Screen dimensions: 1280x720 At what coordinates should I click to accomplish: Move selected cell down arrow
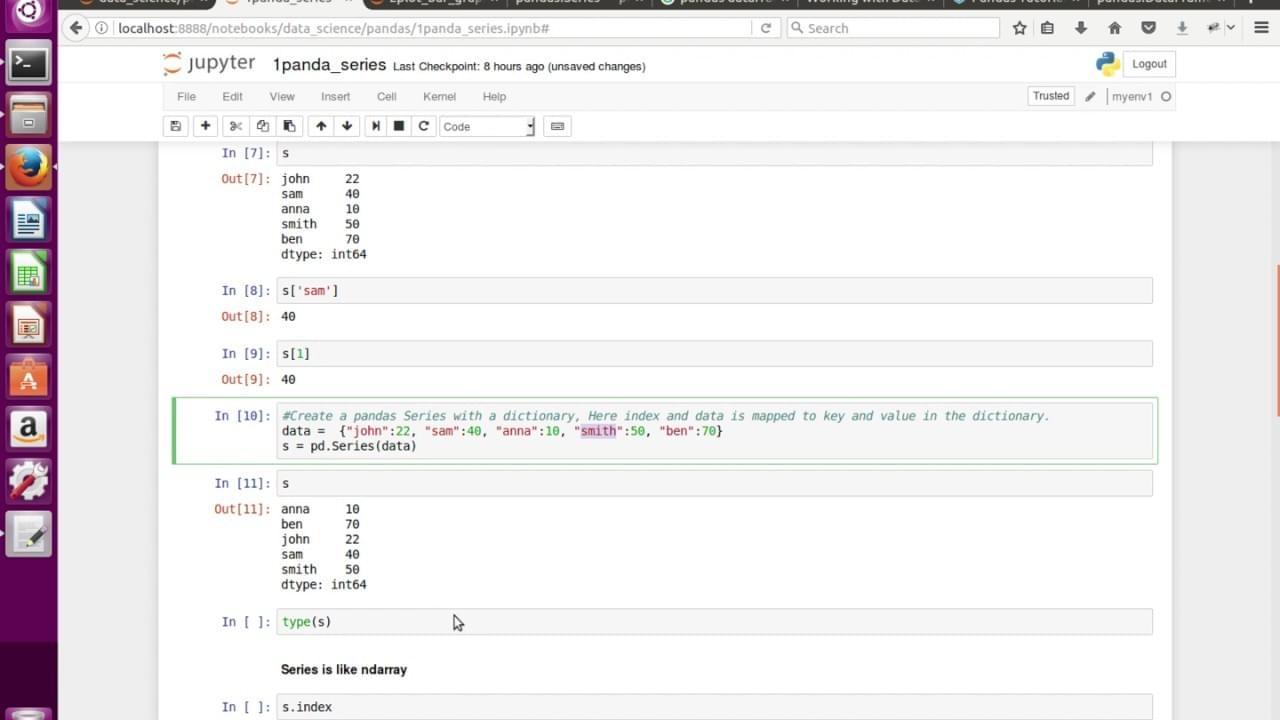pyautogui.click(x=347, y=126)
